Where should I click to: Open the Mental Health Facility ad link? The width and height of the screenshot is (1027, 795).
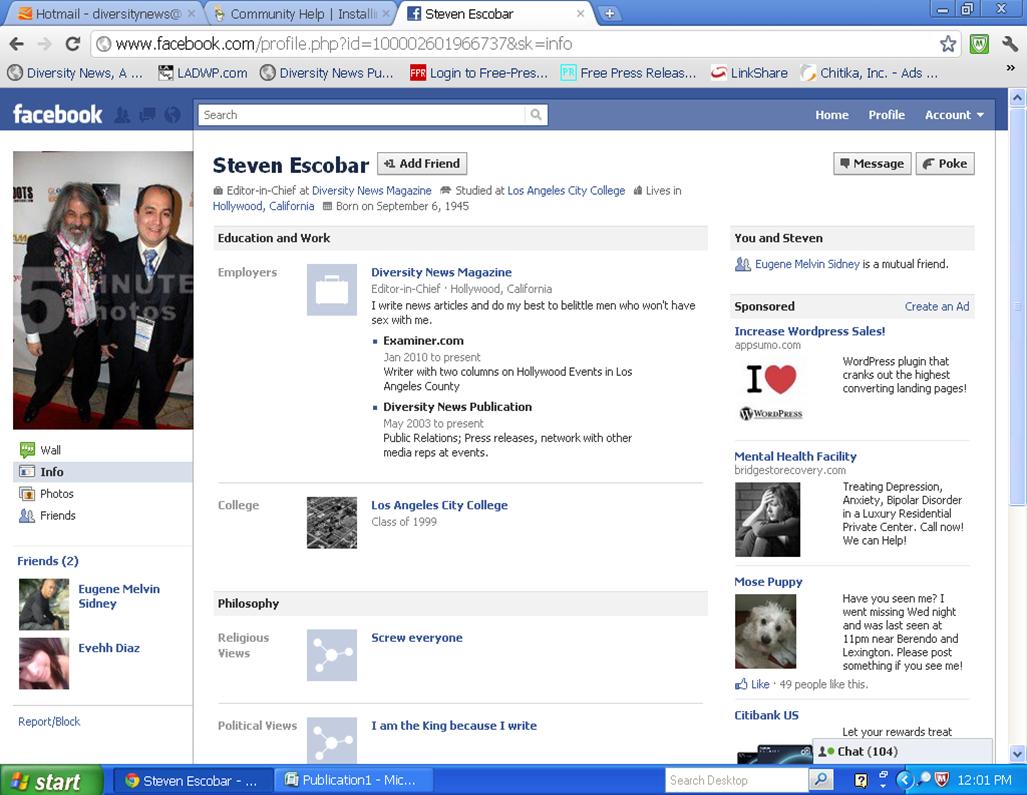(795, 456)
